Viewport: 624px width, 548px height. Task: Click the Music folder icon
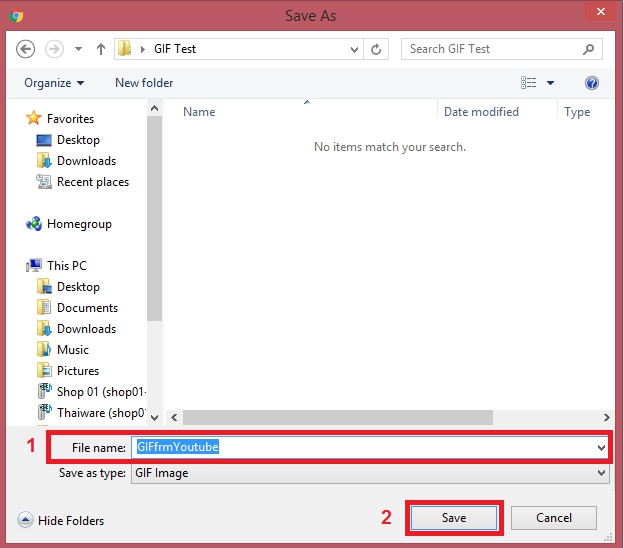(44, 349)
